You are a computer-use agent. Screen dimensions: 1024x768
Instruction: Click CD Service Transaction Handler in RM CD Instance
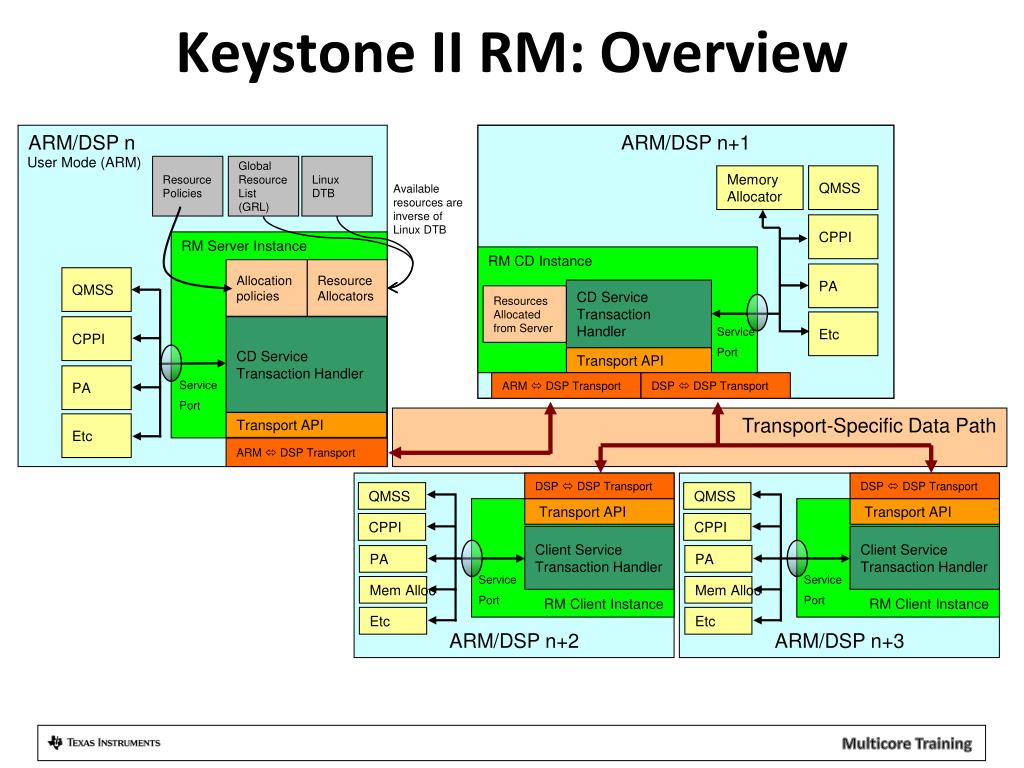639,314
